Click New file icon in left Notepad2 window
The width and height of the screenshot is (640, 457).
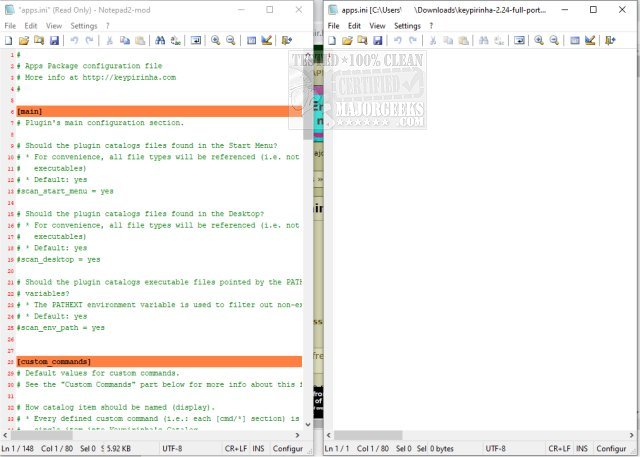[x=9, y=40]
